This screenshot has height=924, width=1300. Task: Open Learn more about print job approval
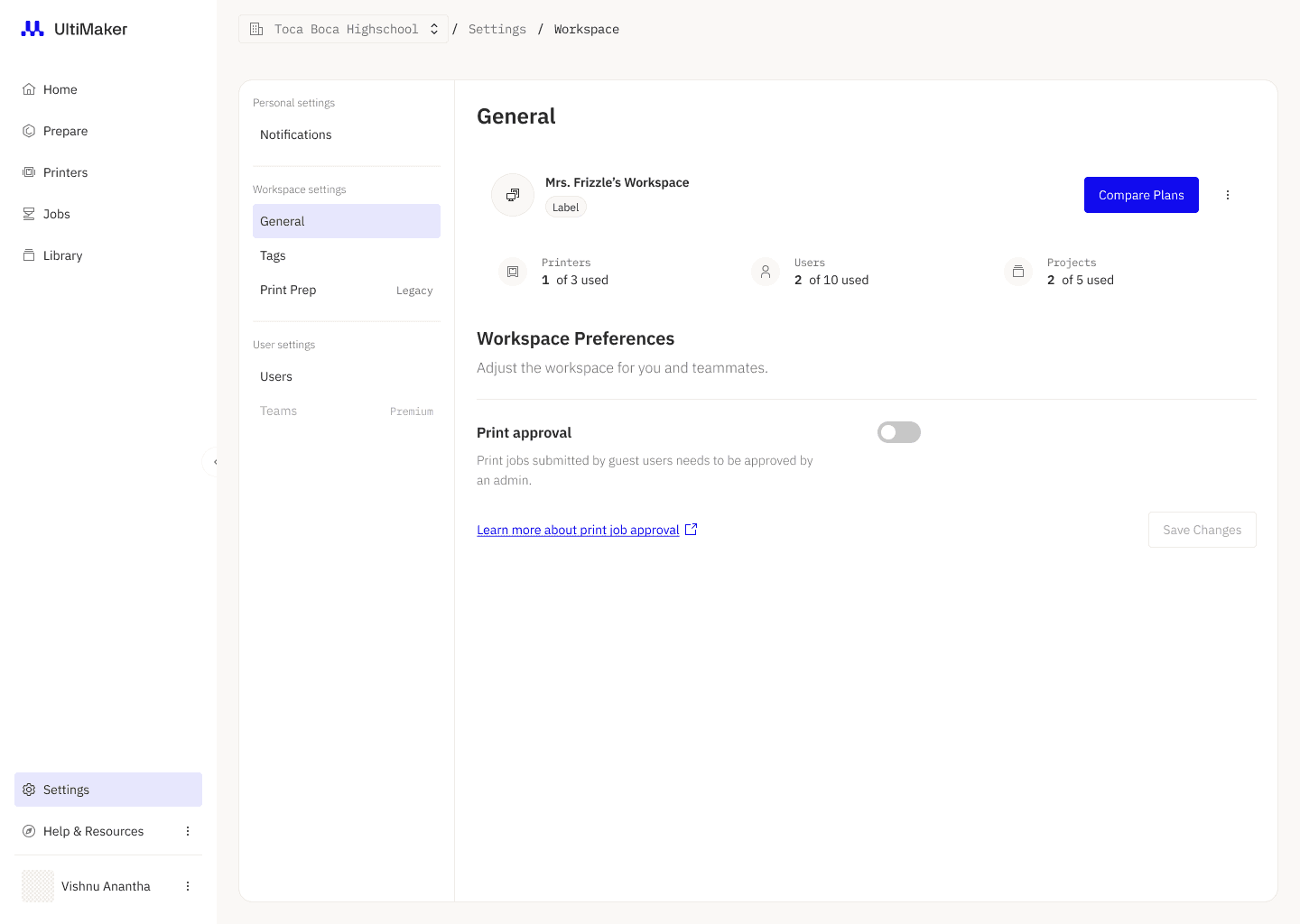tap(578, 530)
